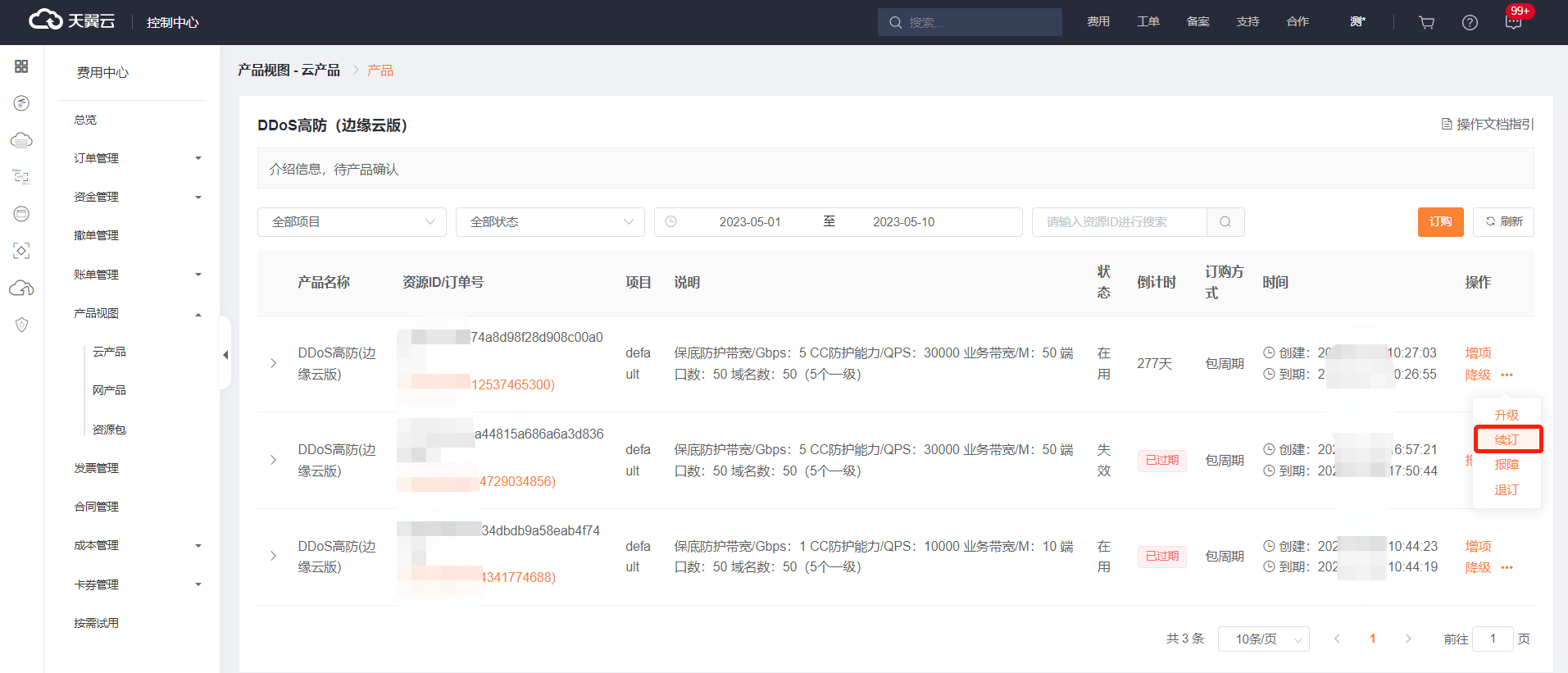Click the 刷新 refresh button
Image resolution: width=1568 pixels, height=673 pixels.
[1503, 222]
